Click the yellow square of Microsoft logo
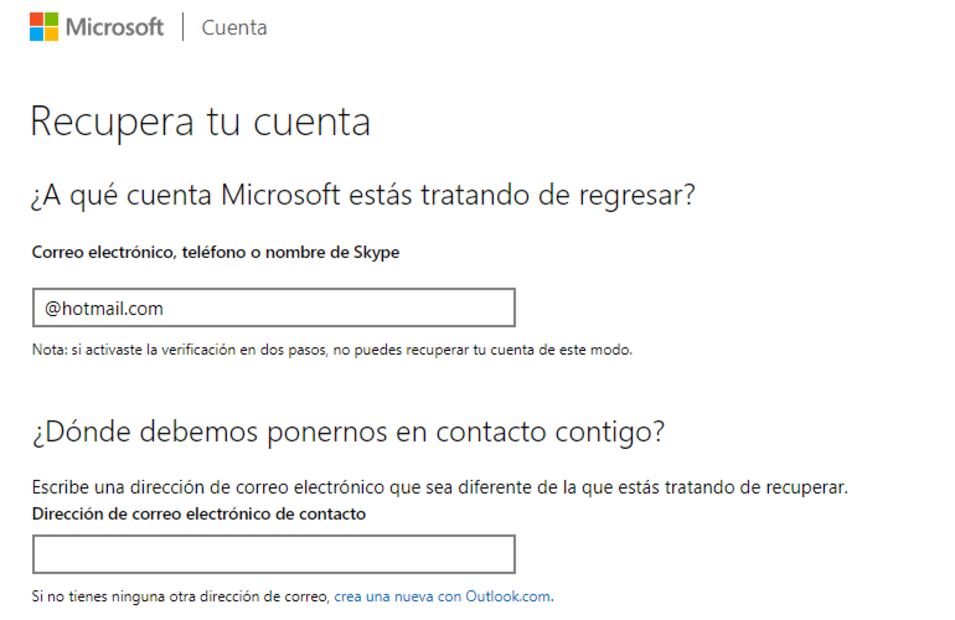Image resolution: width=955 pixels, height=620 pixels. click(51, 34)
